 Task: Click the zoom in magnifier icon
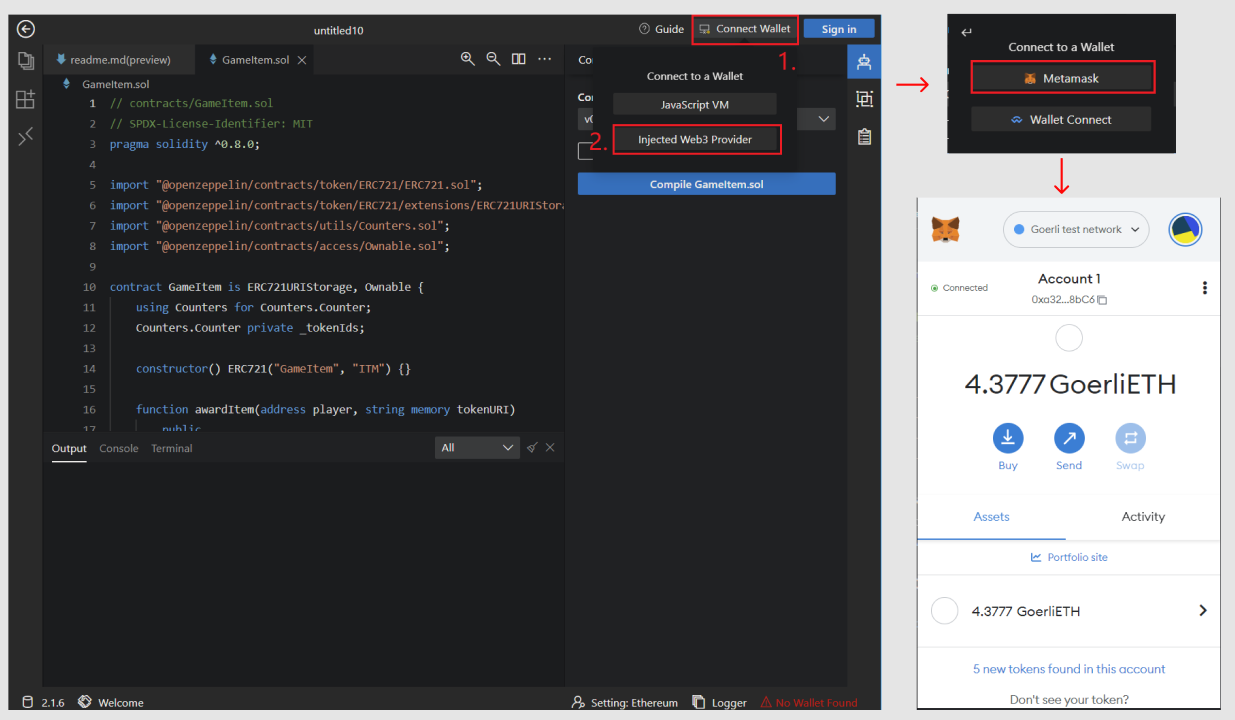click(467, 59)
